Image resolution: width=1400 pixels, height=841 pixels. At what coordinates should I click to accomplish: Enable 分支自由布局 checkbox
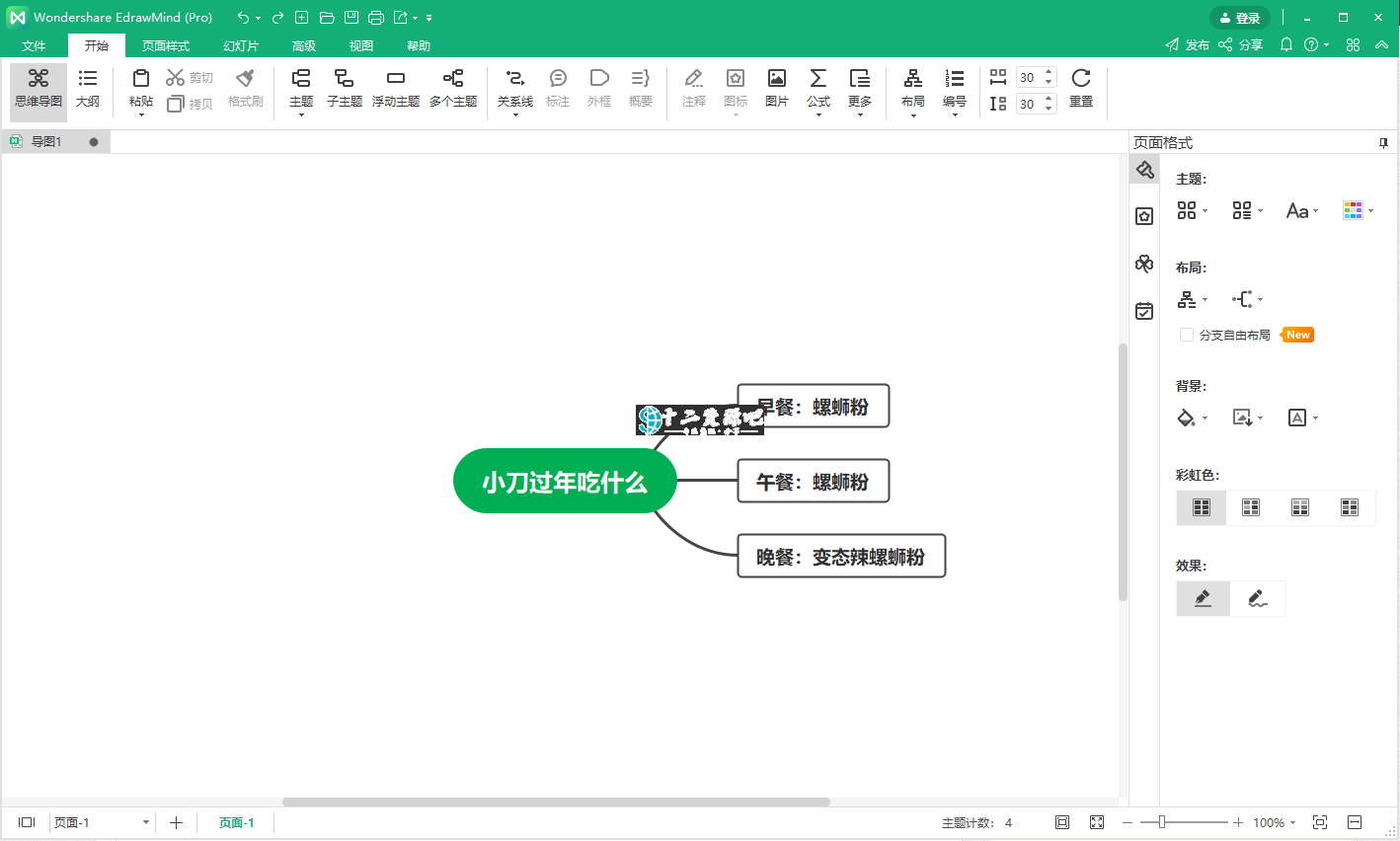pos(1187,335)
